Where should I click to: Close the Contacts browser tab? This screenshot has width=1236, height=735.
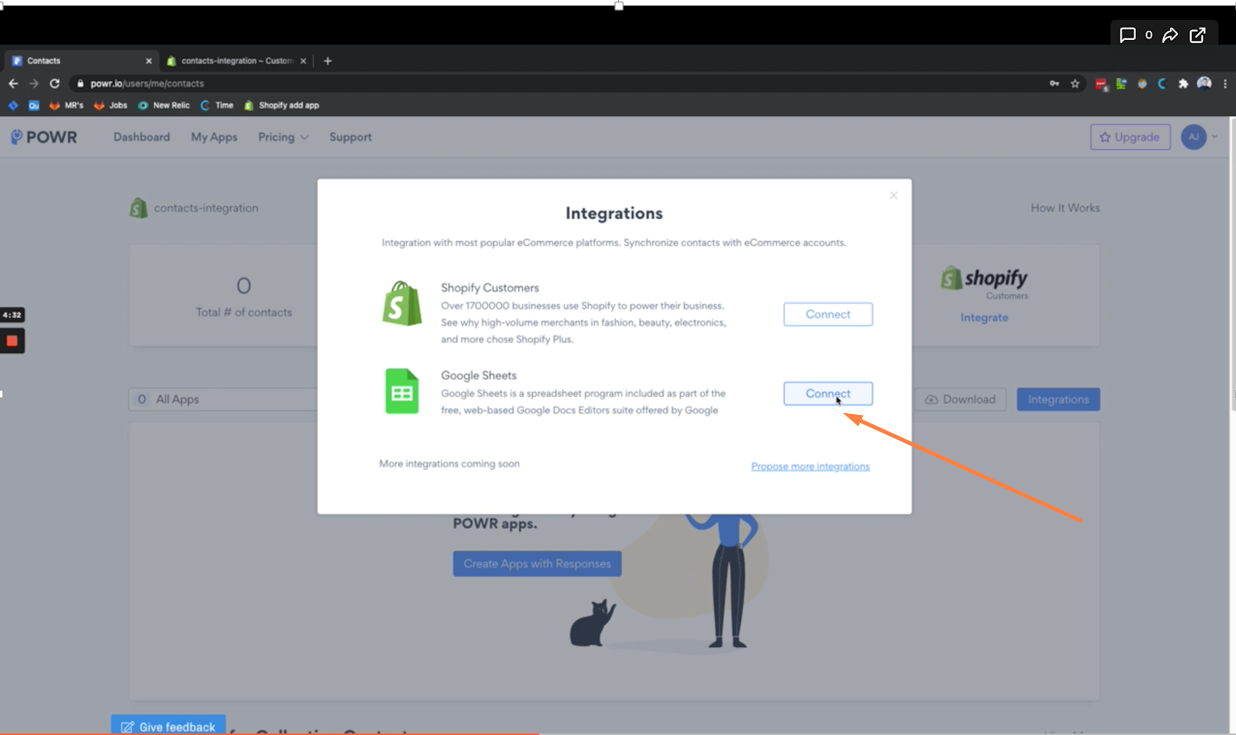[149, 61]
